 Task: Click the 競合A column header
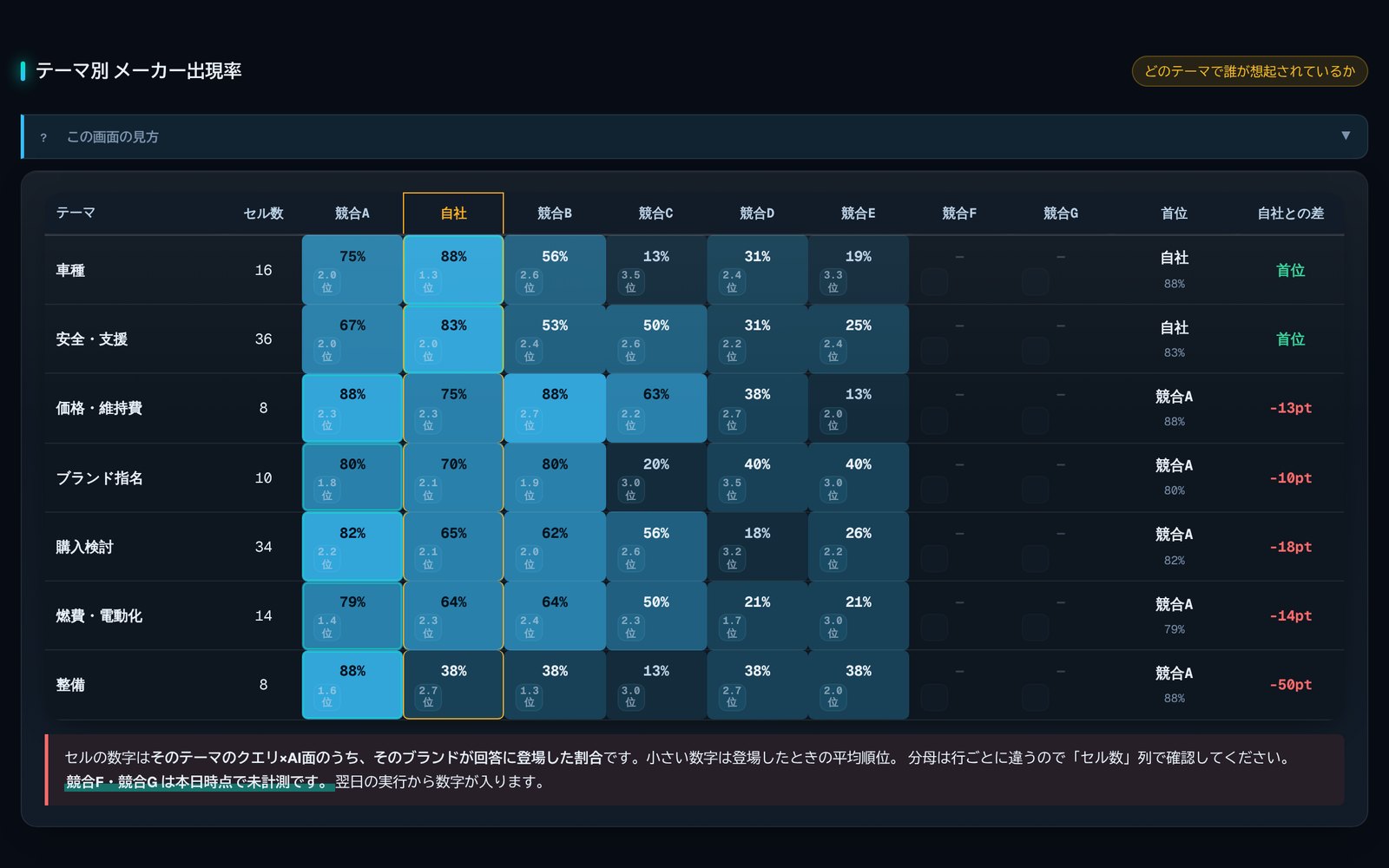(x=352, y=214)
